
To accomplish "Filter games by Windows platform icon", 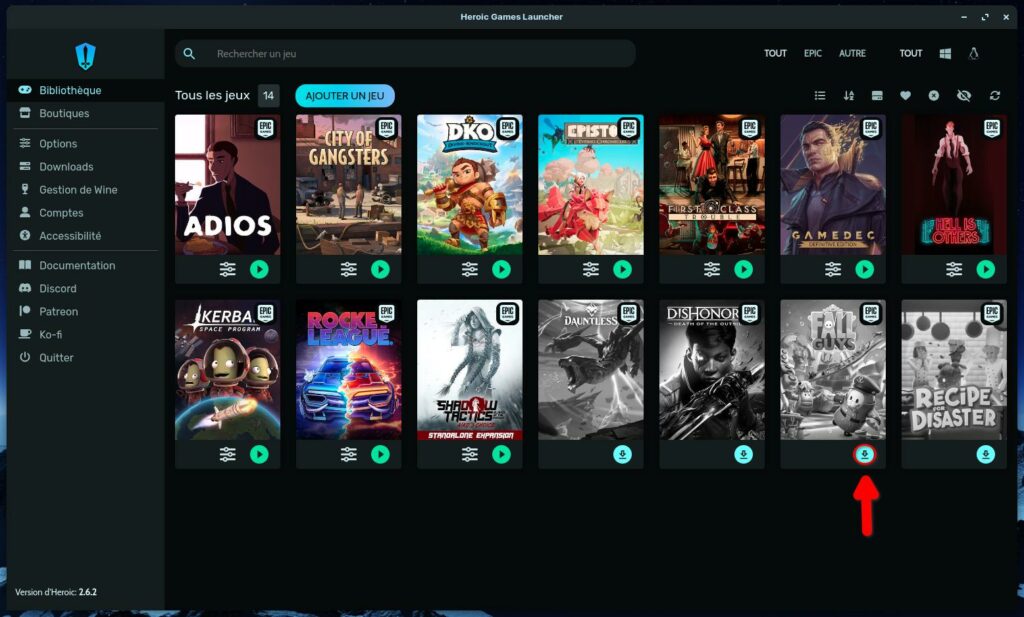I will [945, 54].
